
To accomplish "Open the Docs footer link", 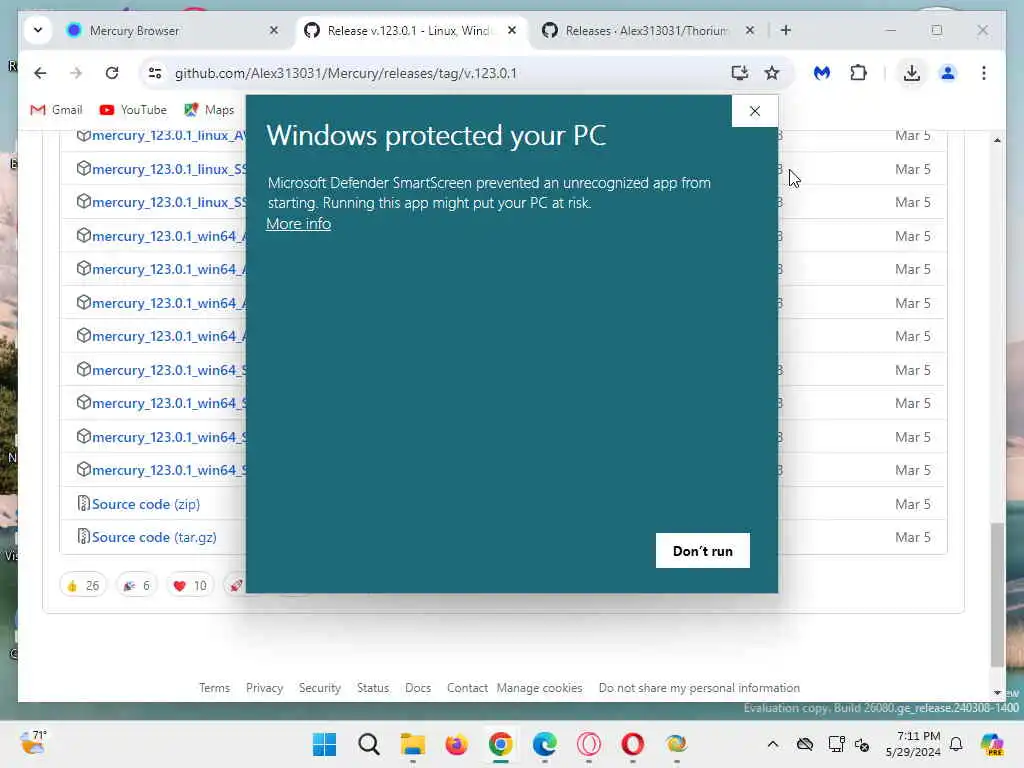I will tap(418, 688).
